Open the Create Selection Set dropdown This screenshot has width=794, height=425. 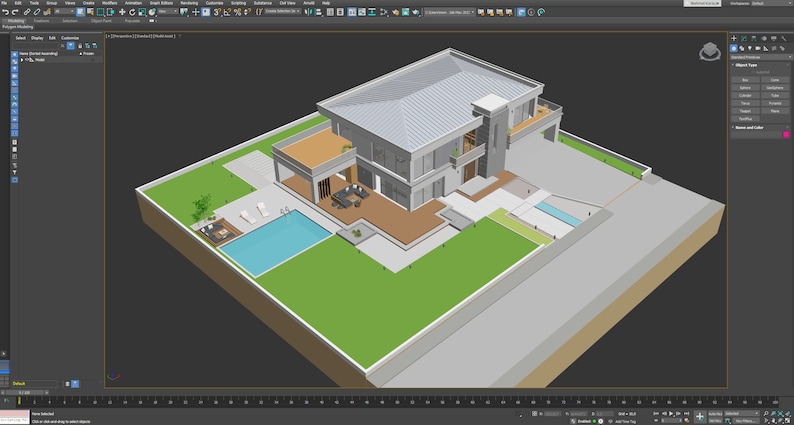point(283,11)
